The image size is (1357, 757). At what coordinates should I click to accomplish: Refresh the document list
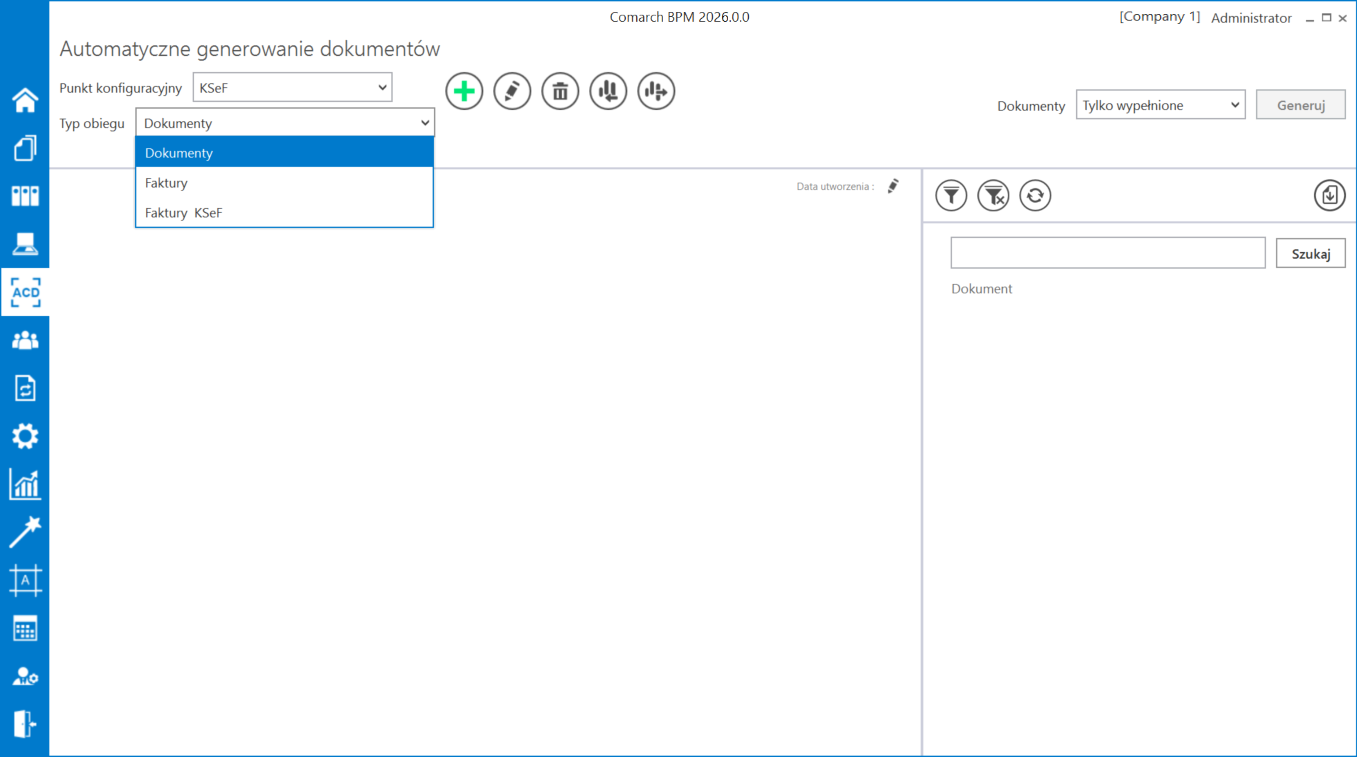pyautogui.click(x=1035, y=195)
